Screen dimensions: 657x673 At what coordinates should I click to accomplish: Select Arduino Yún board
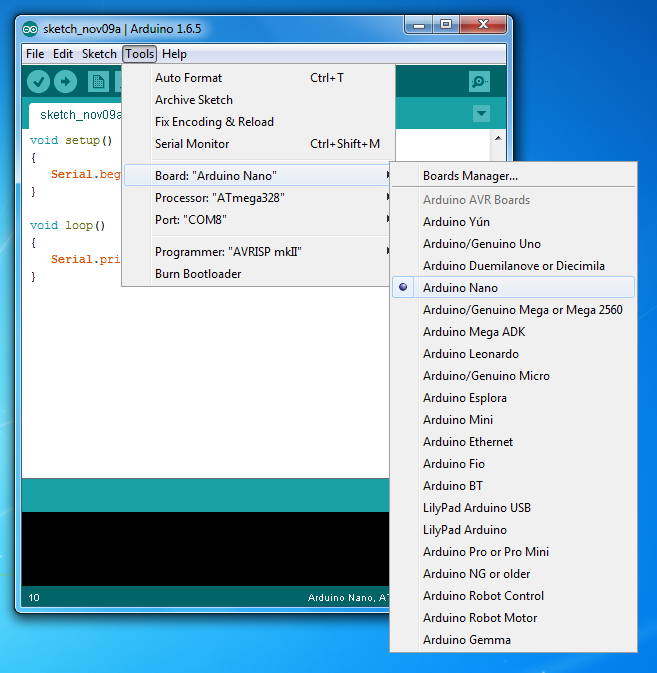513,222
